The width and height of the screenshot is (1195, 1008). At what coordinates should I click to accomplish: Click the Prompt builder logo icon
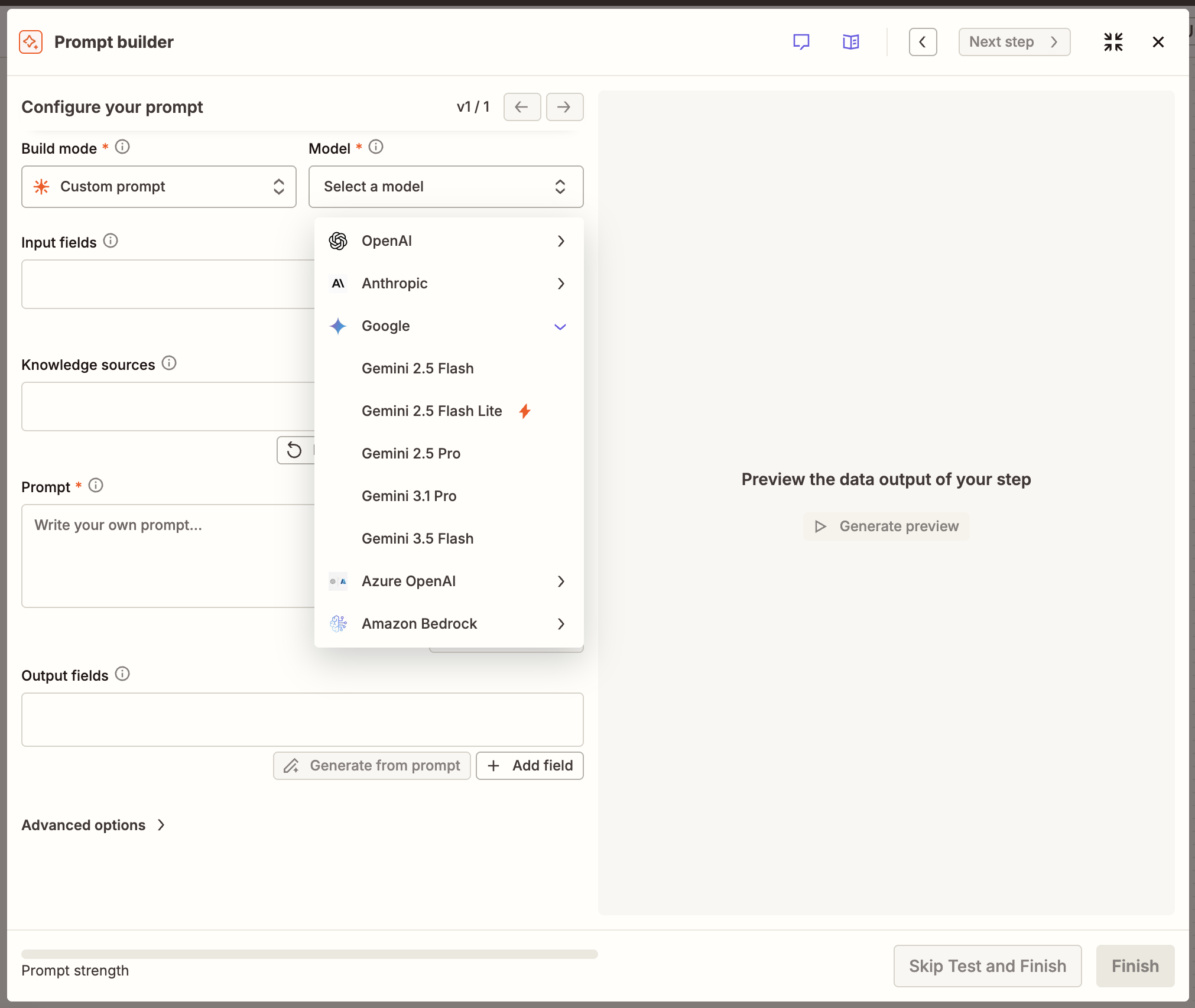click(31, 42)
